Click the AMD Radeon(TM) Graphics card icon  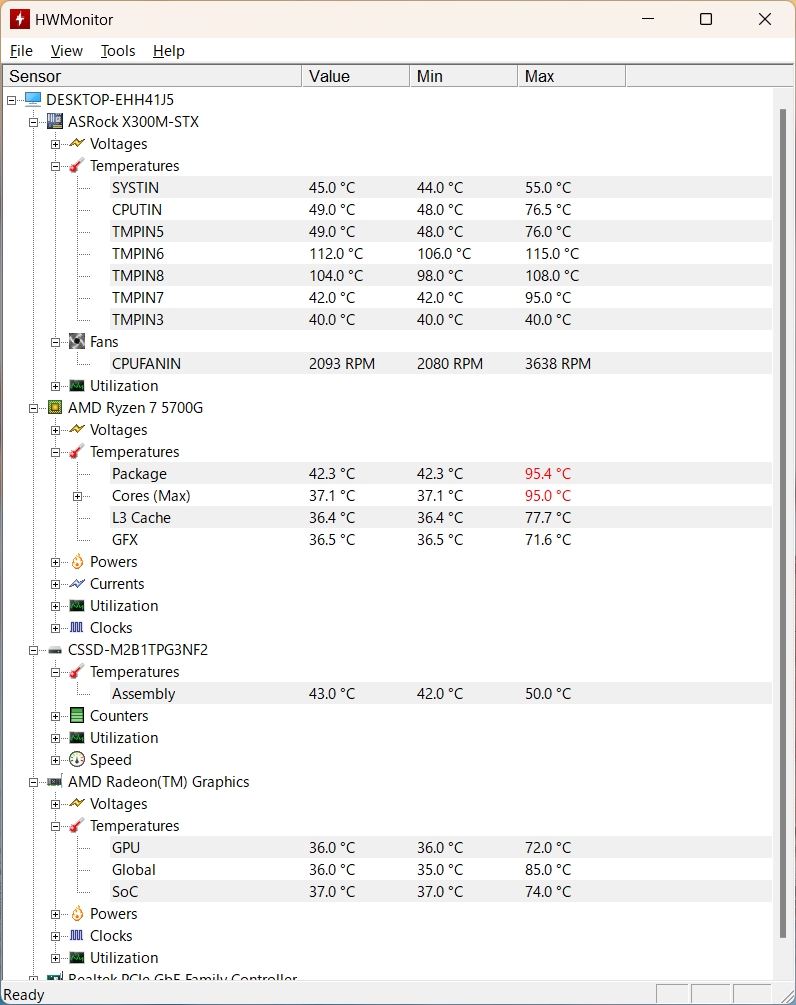[x=55, y=781]
